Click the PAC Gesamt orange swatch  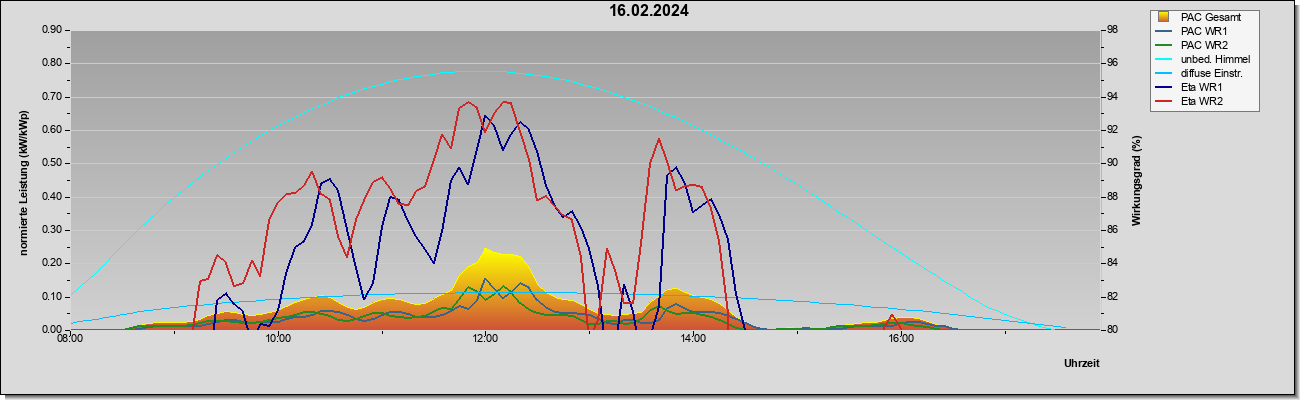pyautogui.click(x=1163, y=17)
